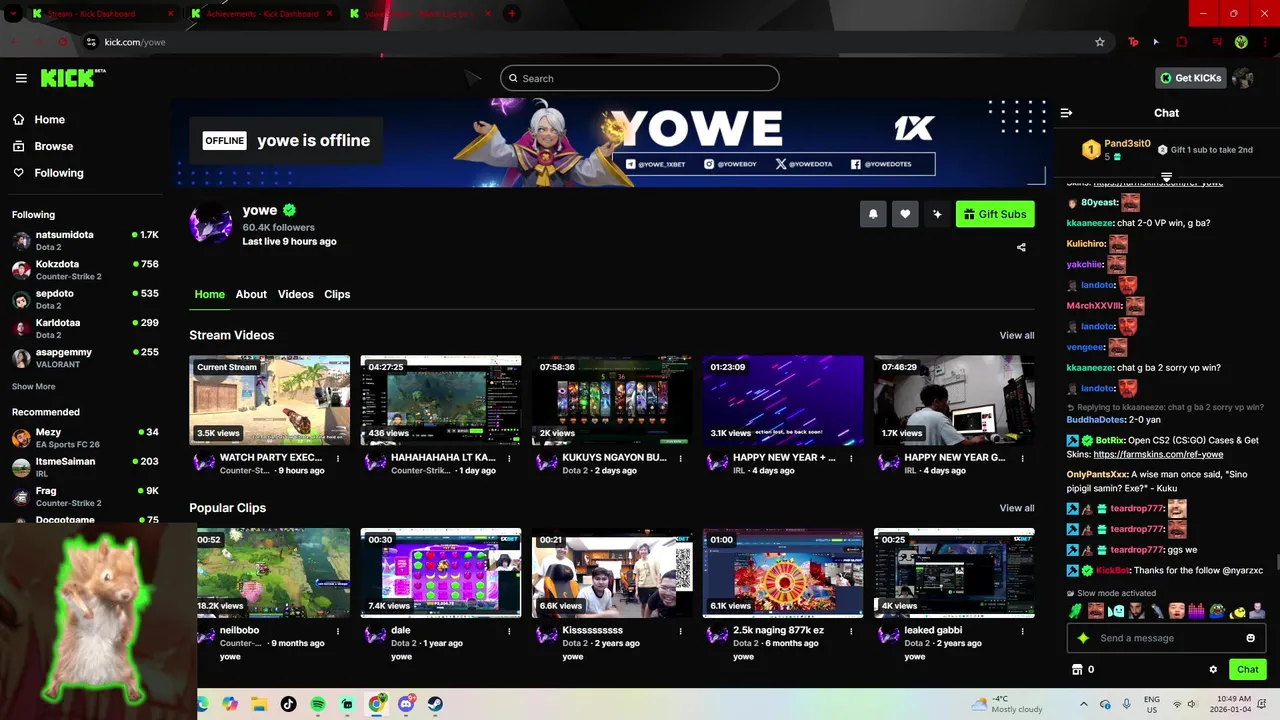
Task: Click View all for Popular Clips
Action: pos(1017,508)
